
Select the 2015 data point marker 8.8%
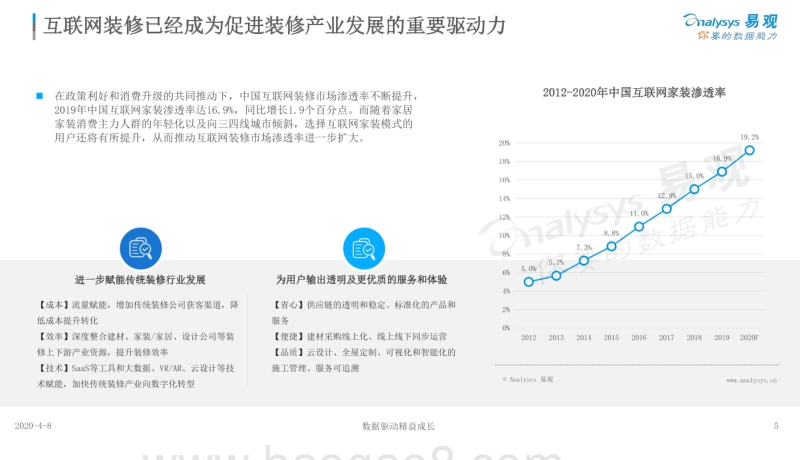pyautogui.click(x=612, y=246)
